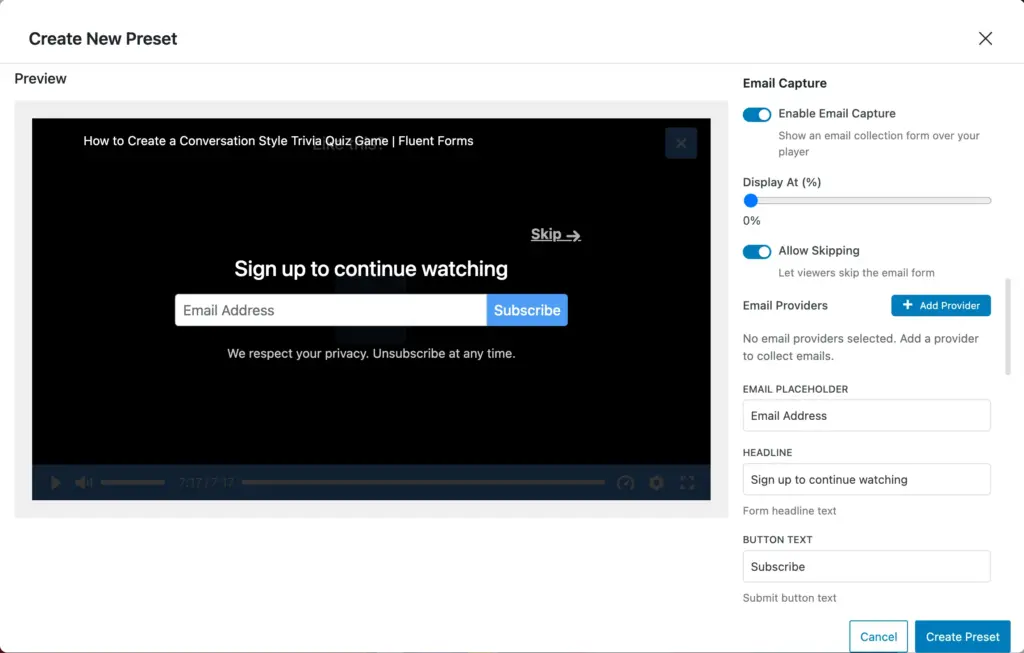The image size is (1024, 653).
Task: Click the Subscribe button in the preview
Action: click(527, 310)
